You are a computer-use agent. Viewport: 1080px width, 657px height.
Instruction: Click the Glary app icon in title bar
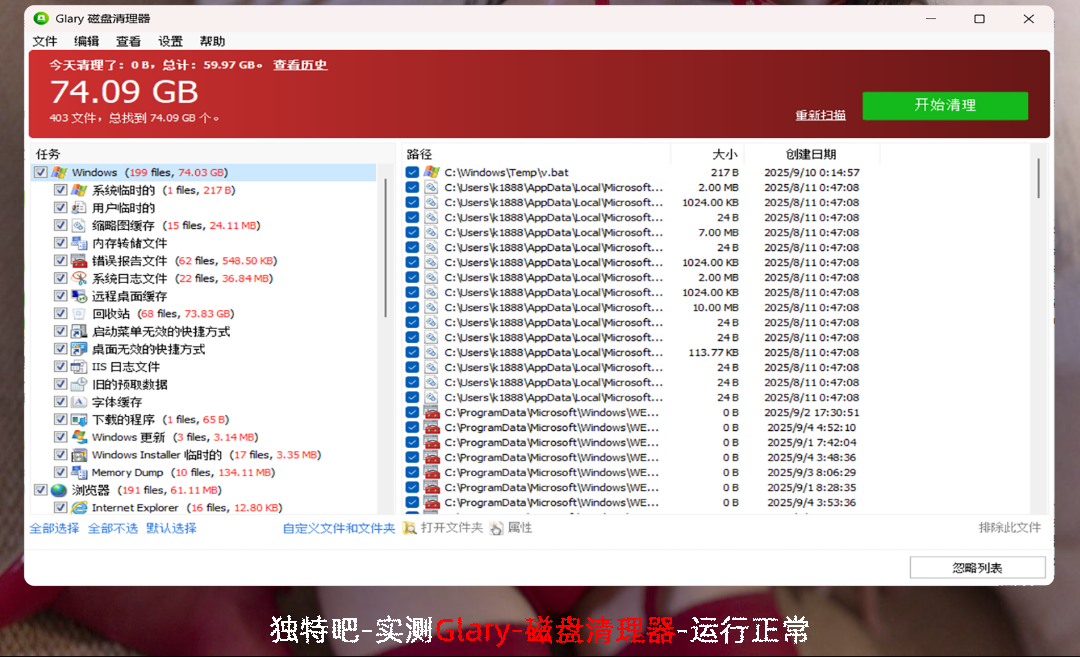pyautogui.click(x=41, y=19)
